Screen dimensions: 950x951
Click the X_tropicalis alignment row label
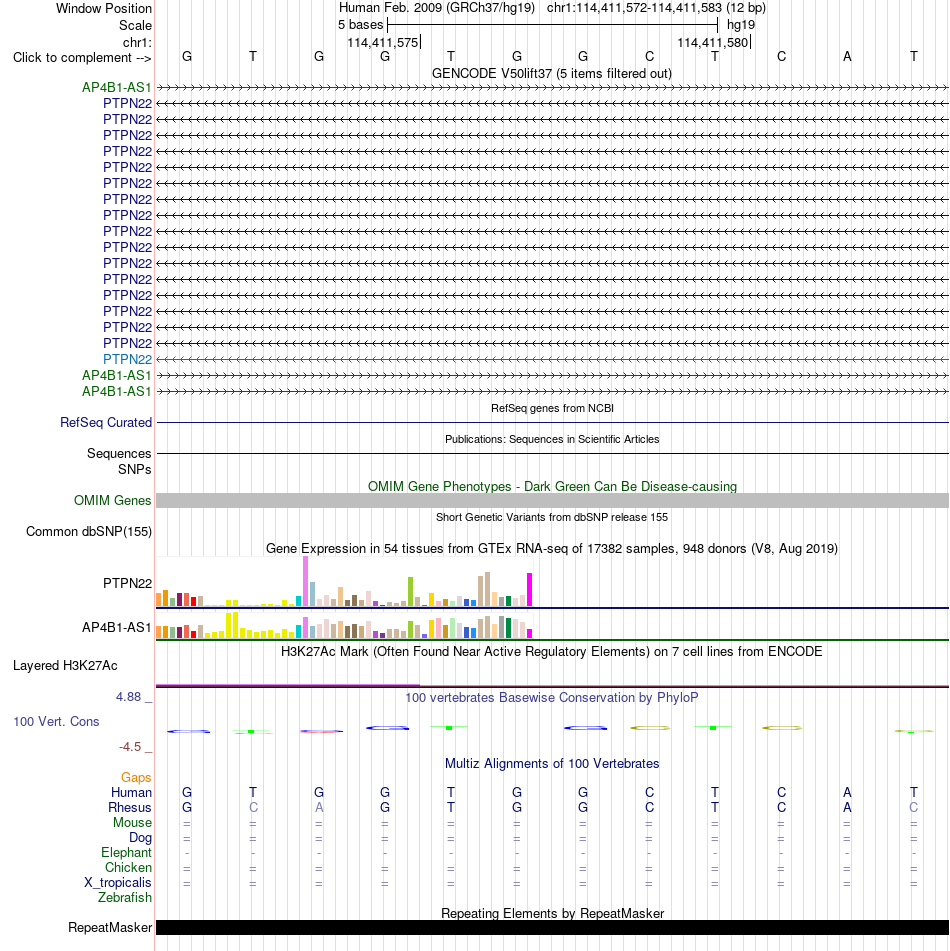tap(118, 882)
